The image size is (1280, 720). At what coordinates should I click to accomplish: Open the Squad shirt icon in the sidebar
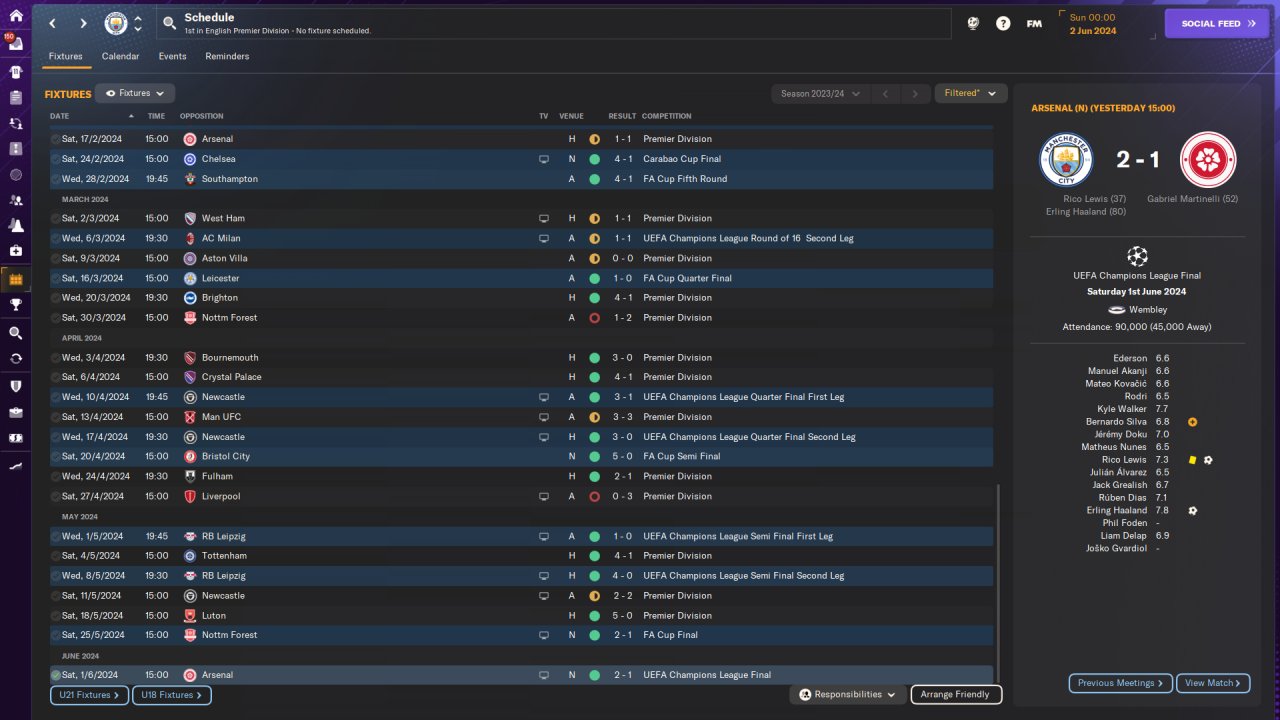tap(15, 72)
